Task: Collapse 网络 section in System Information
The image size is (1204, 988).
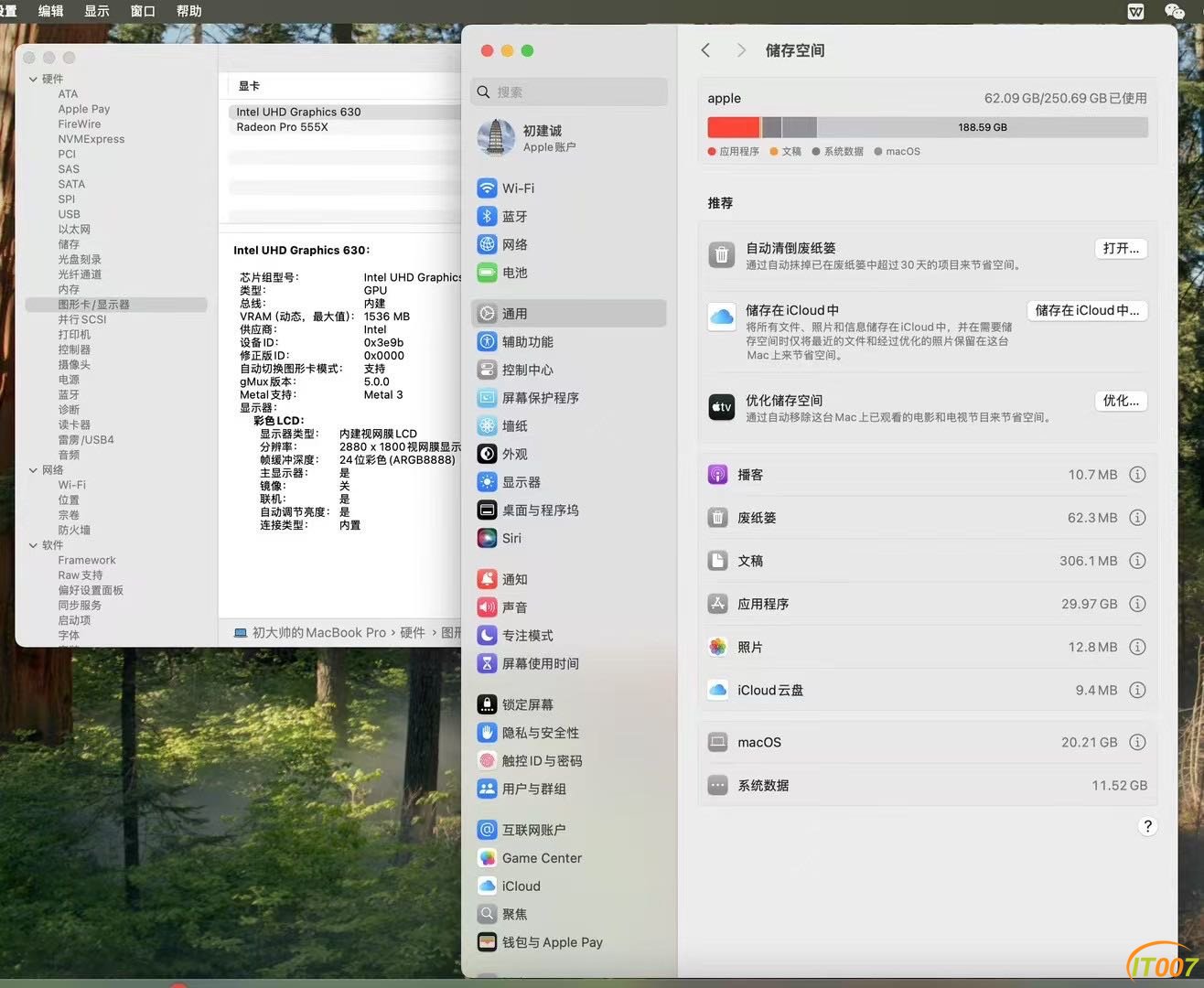Action: tap(33, 470)
